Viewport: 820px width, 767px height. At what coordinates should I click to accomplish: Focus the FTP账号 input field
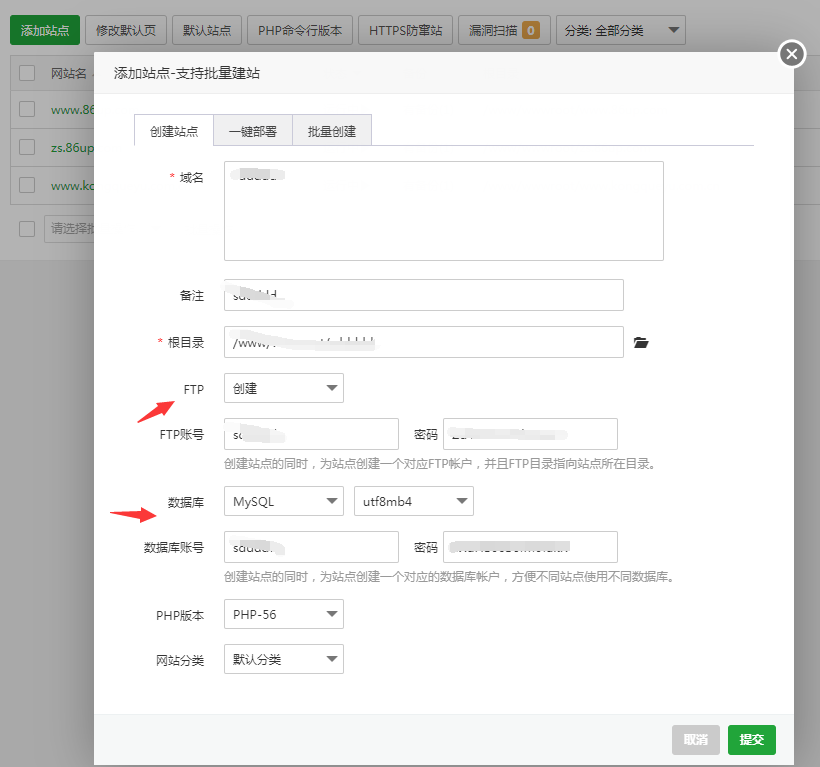coord(311,434)
